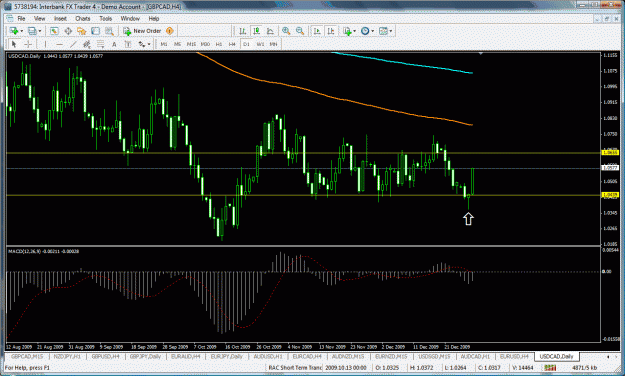The image size is (625, 376).
Task: Click the Zoom In magnifier icon
Action: (x=286, y=31)
